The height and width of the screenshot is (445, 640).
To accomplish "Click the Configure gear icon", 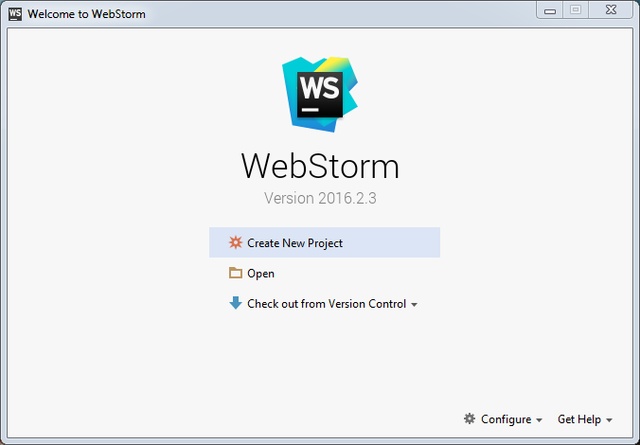I will click(x=469, y=419).
